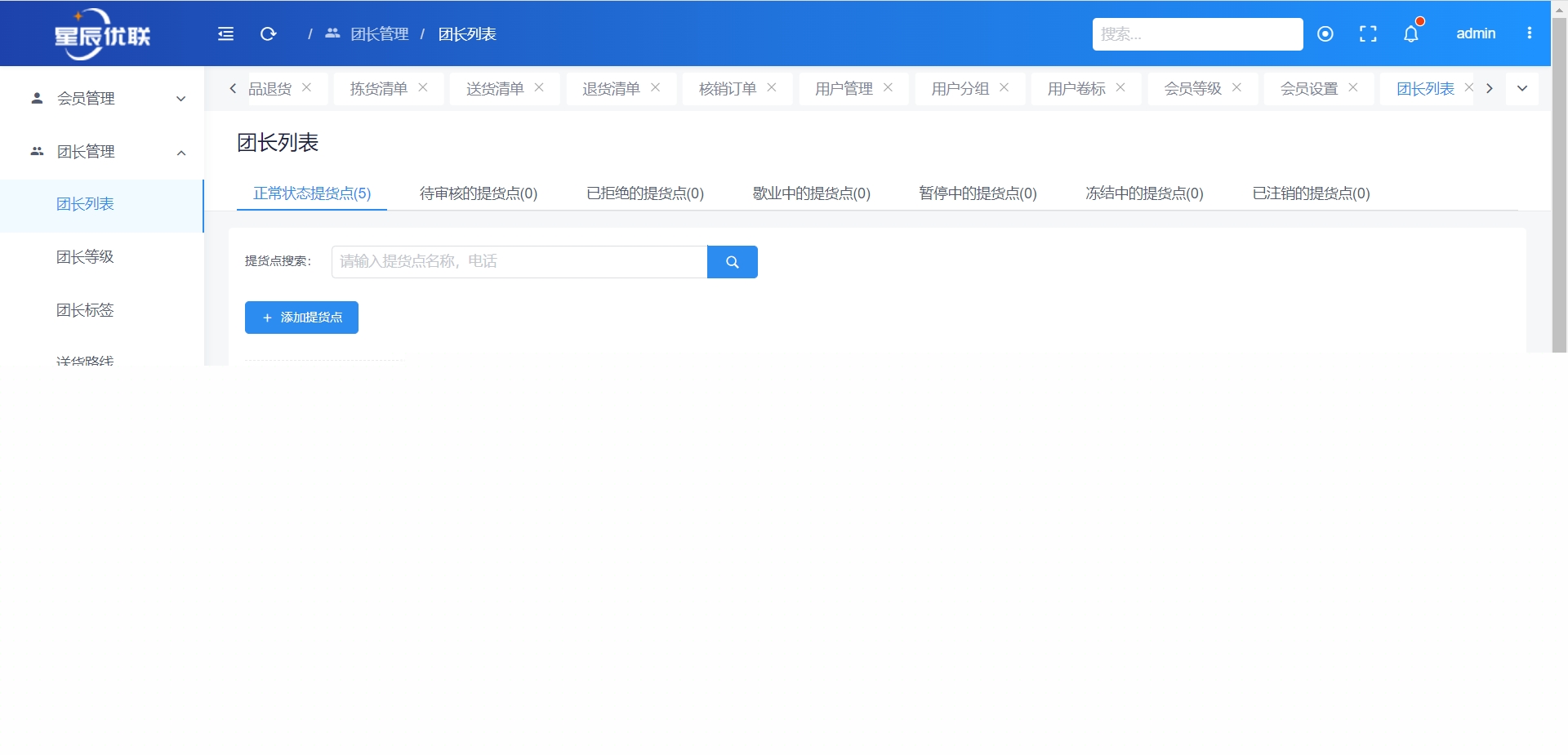Expand the 会员管理 sidebar menu
1568x755 pixels.
click(x=102, y=98)
